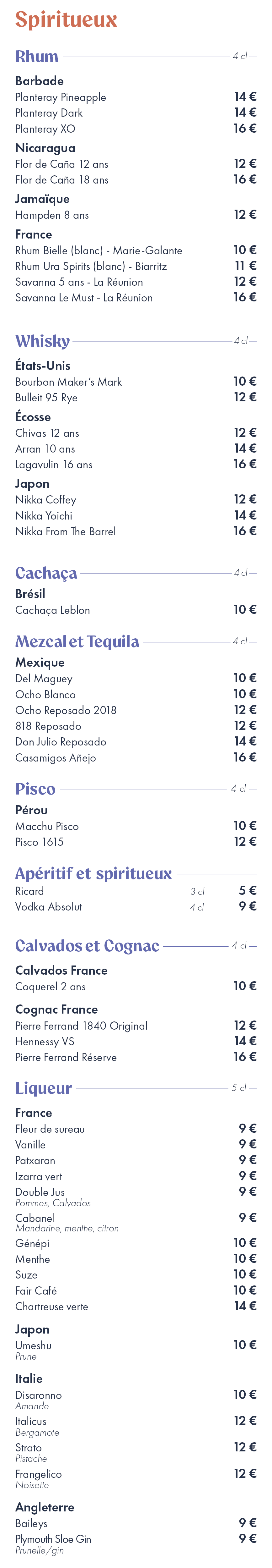Viewport: 272px width, 1568px height.
Task: Click Vodka Absolut price 9 €
Action: 248,906
